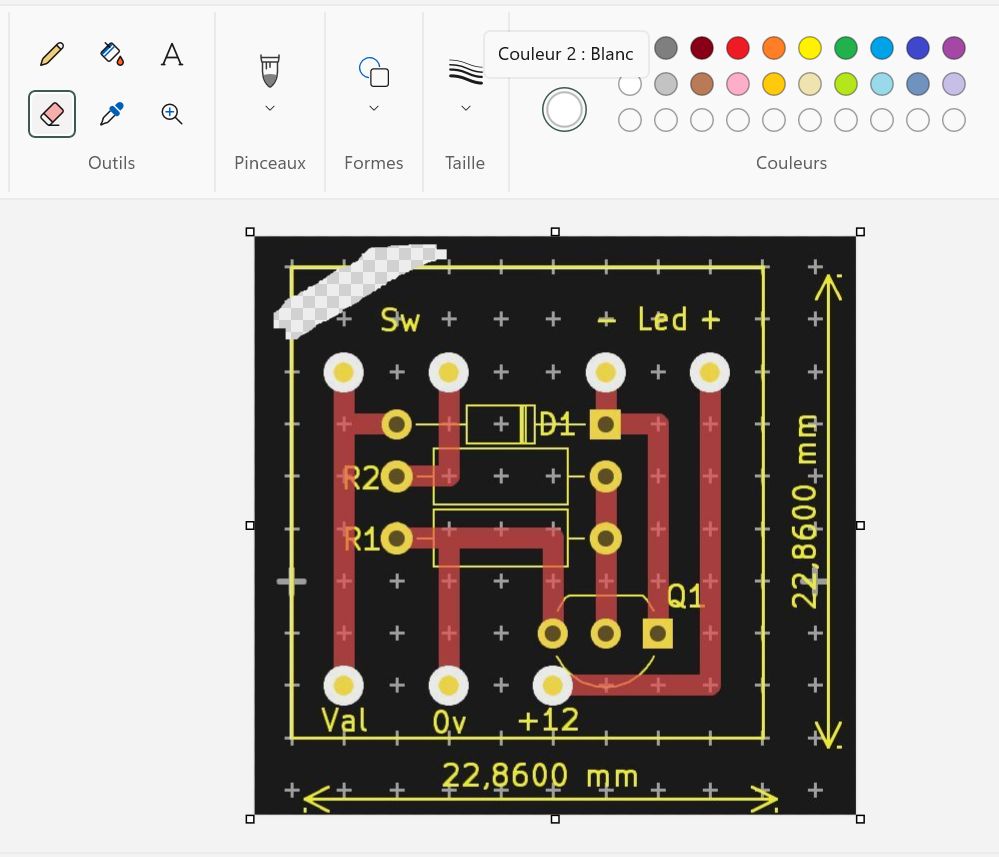Click the middle-right canvas selection handle
Image resolution: width=999 pixels, height=857 pixels.
coord(860,526)
